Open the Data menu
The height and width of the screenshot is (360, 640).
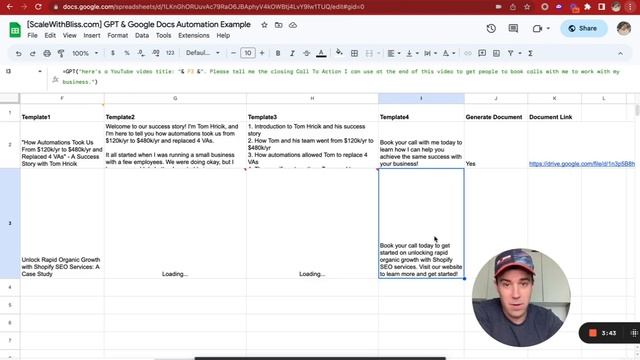(142, 36)
